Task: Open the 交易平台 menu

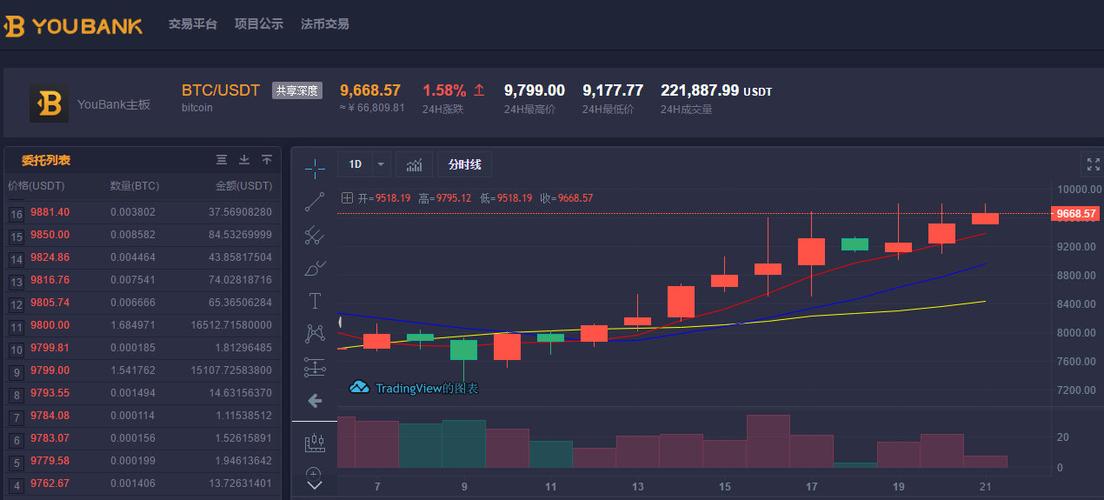Action: pos(192,24)
